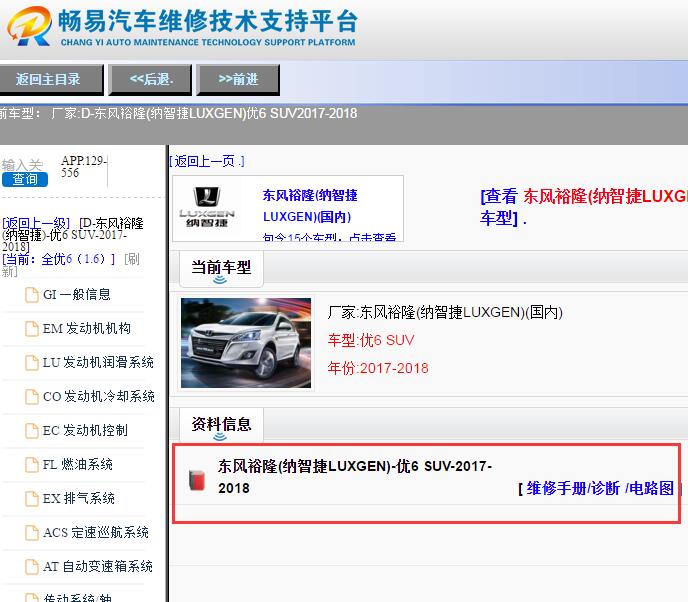Image resolution: width=688 pixels, height=602 pixels.
Task: Click the 厂家:东风裕隆(纳智捷LUXGEN)(国内) text
Action: coord(445,312)
